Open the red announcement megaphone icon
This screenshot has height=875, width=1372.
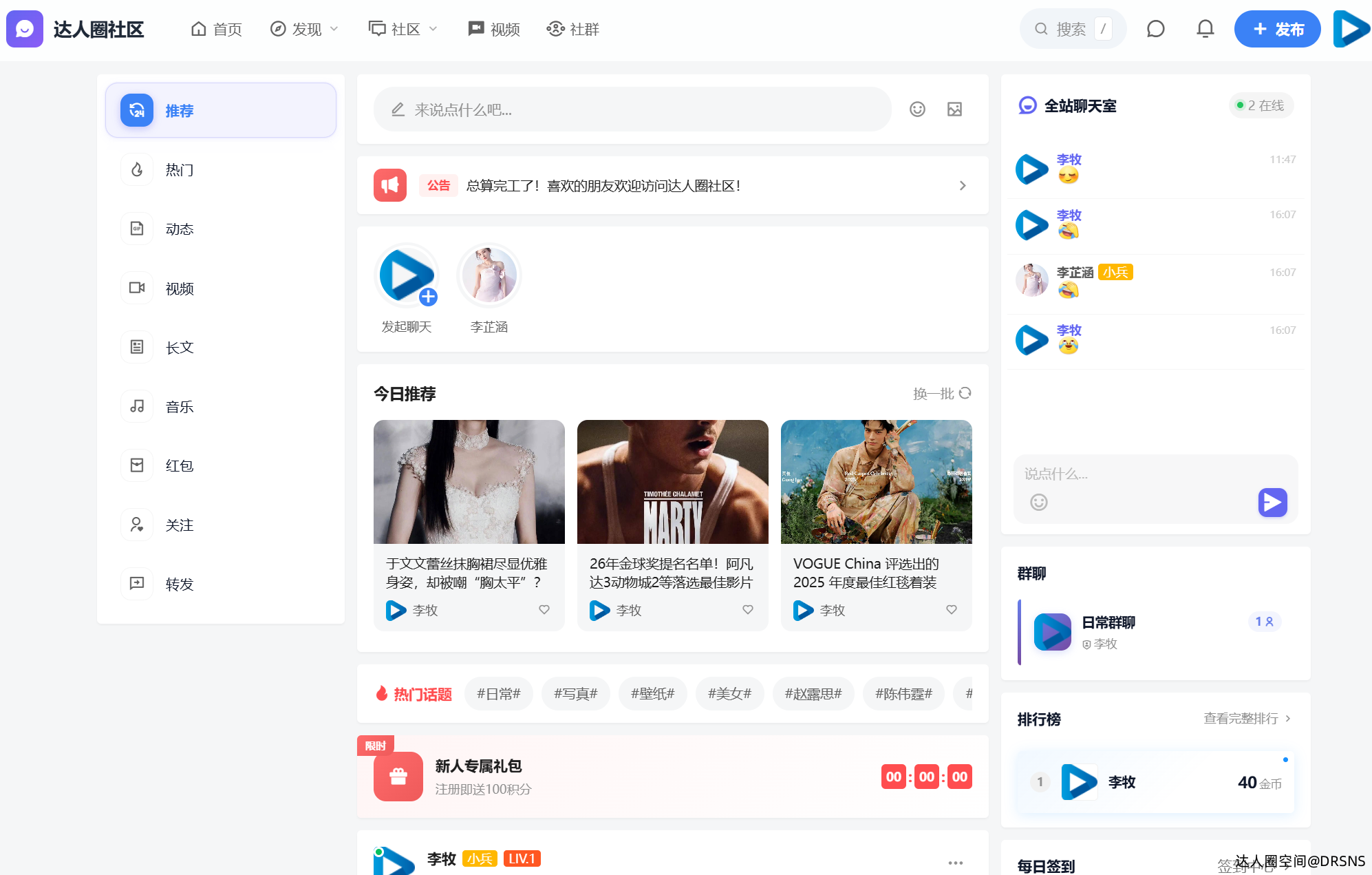[390, 185]
